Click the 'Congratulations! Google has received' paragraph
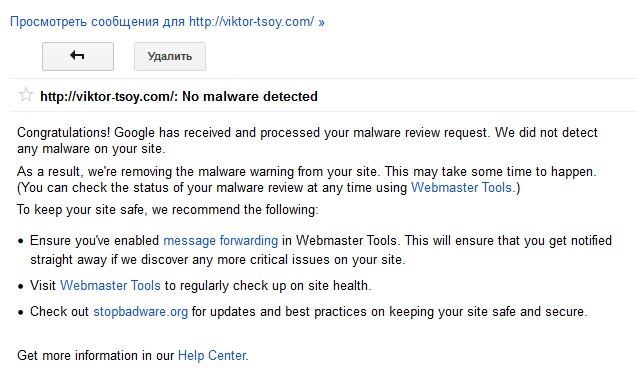 tap(307, 140)
